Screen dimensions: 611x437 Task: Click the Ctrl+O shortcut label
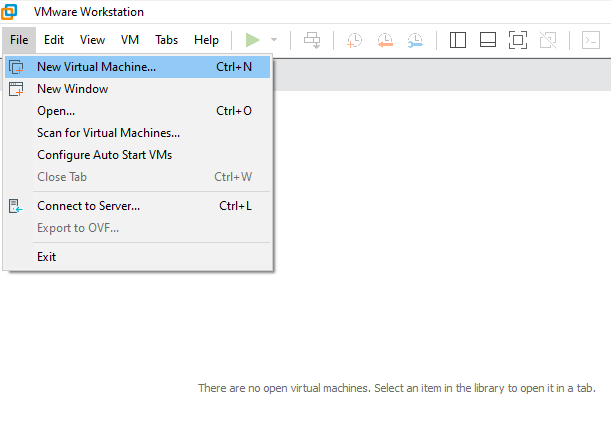pos(234,111)
